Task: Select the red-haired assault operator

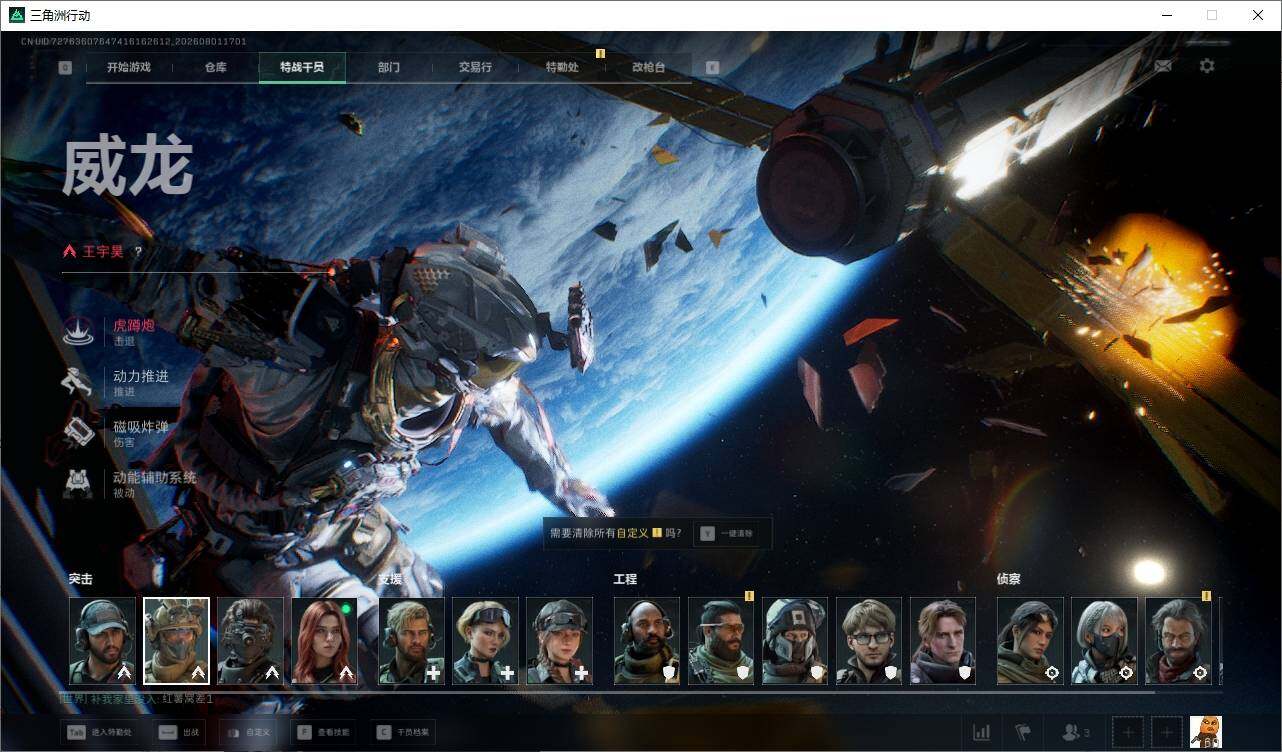Action: 325,641
